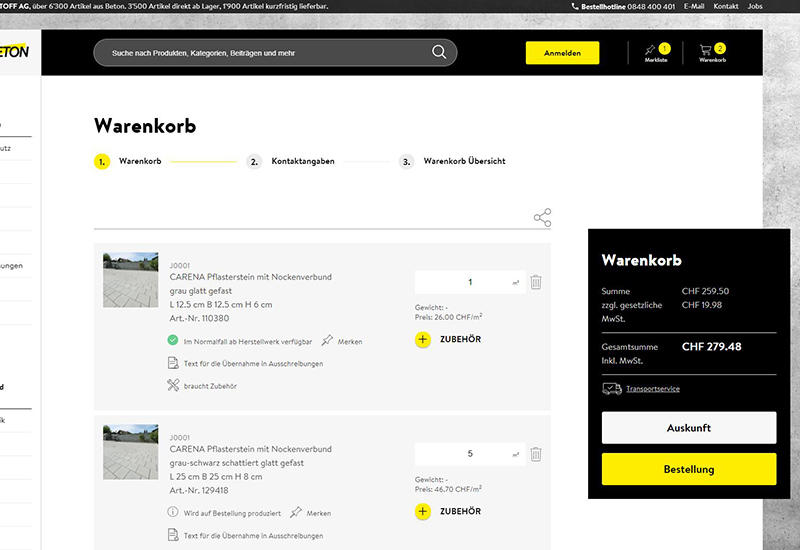Click 'L 25 cm B 25 cm H 8 cm' text
Viewport: 800px width, 550px height.
(x=216, y=477)
